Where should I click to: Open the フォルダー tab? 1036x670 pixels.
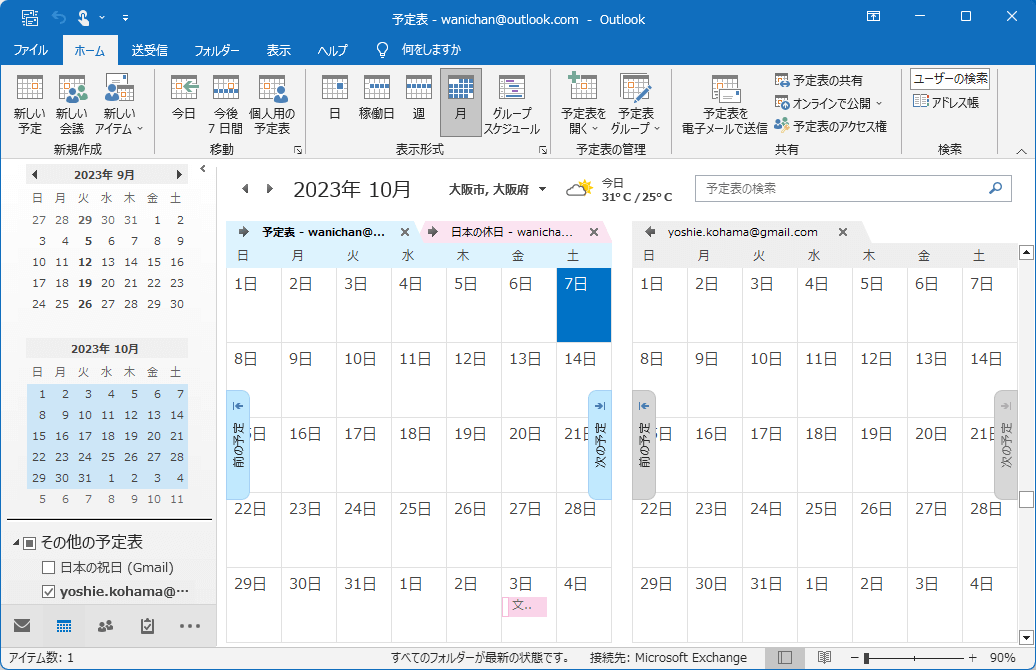(x=217, y=50)
